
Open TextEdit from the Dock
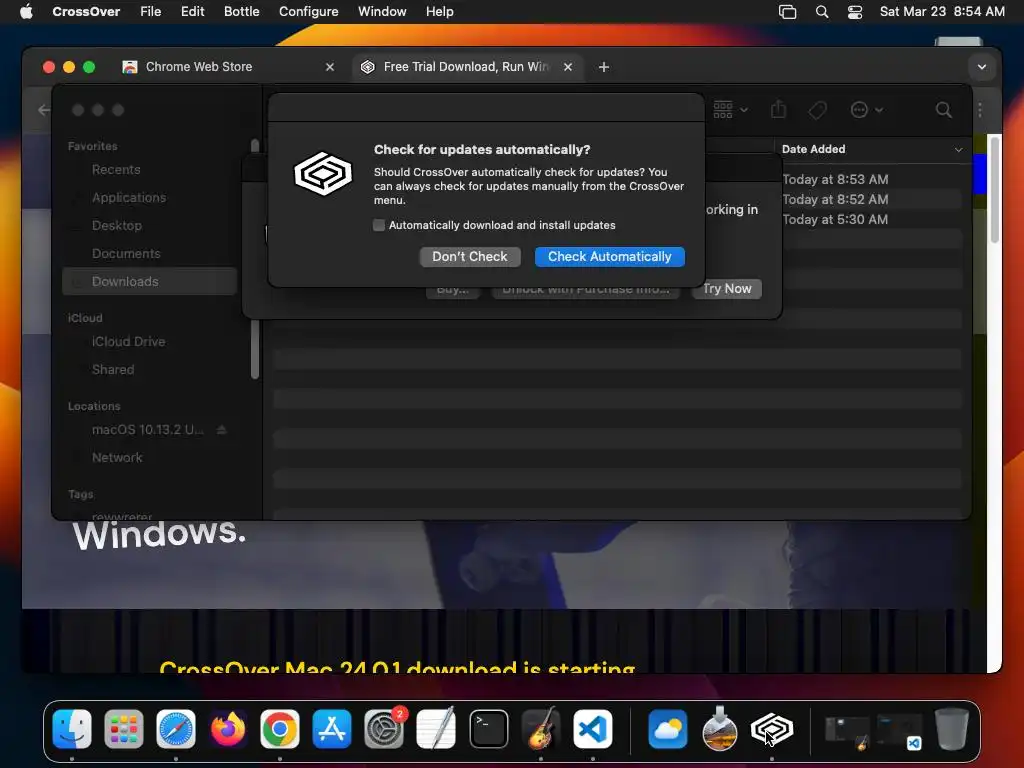pyautogui.click(x=436, y=728)
